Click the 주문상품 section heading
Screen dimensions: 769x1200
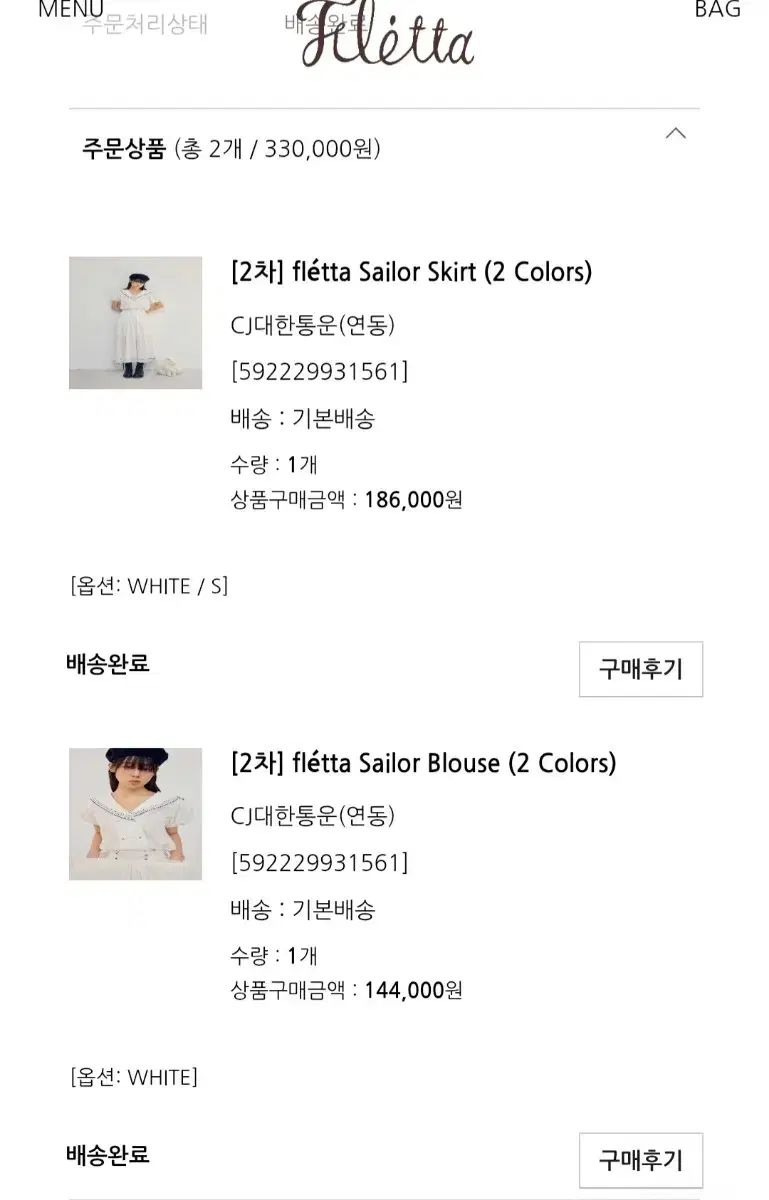(124, 149)
